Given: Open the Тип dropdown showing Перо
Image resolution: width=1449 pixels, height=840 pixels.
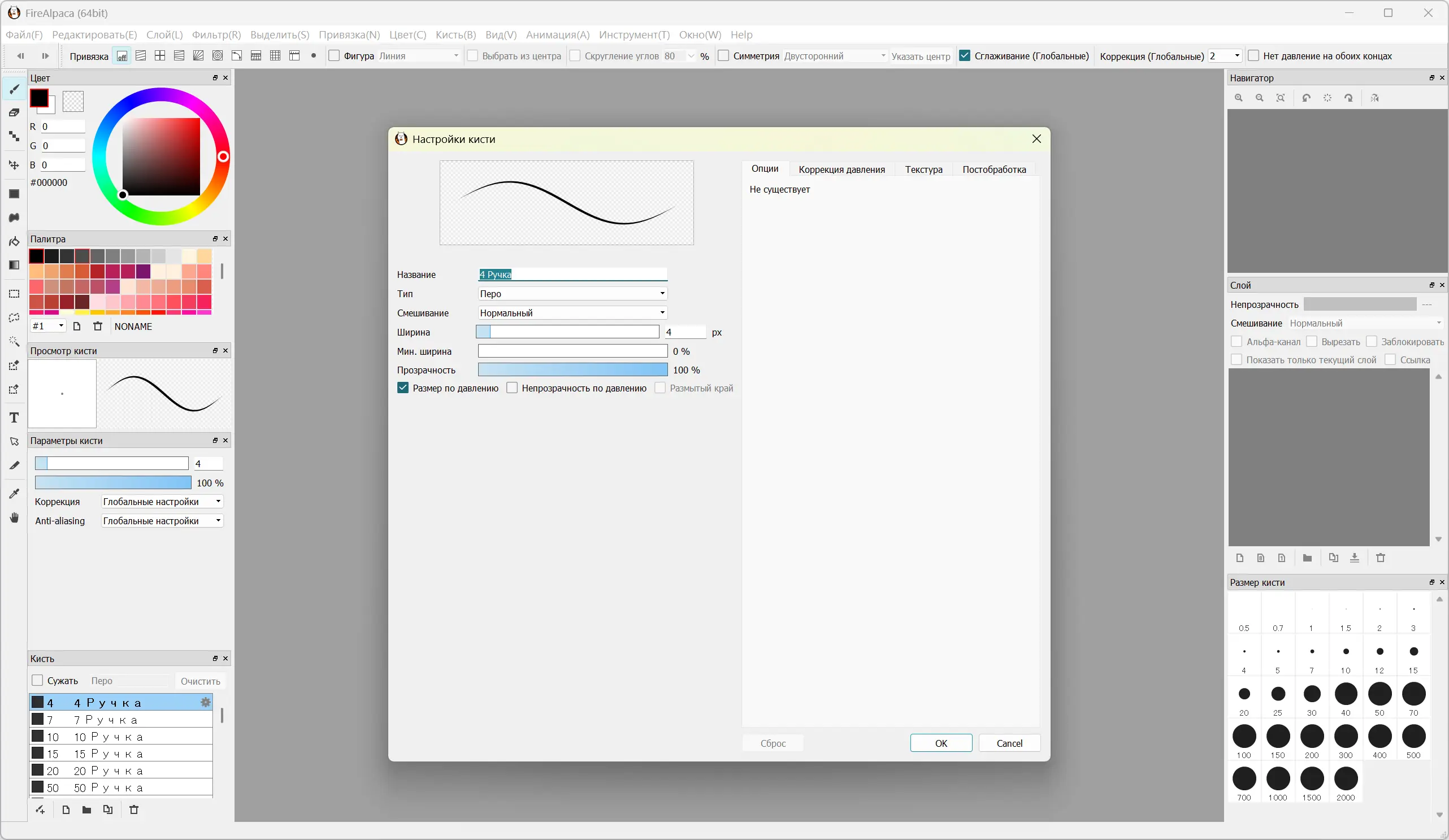Looking at the screenshot, I should [572, 294].
